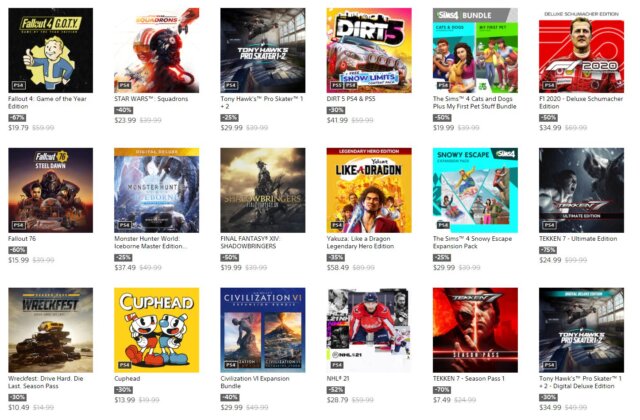
Task: Select the -67% discount badge under Fallout 4
Action: [x=17, y=118]
